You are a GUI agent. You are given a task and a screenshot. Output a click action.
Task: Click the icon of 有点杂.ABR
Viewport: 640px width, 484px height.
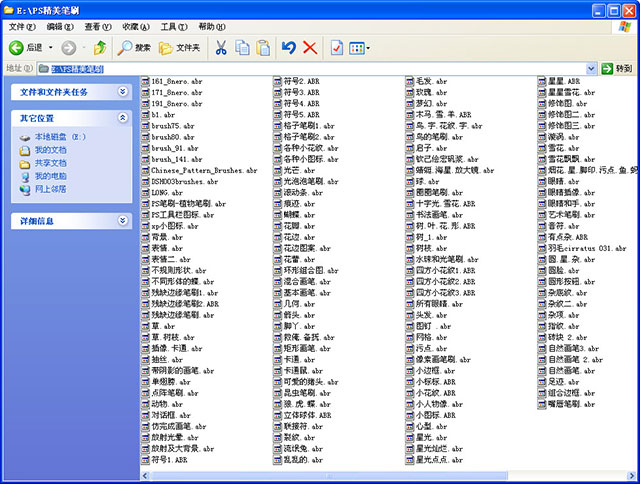click(x=542, y=237)
